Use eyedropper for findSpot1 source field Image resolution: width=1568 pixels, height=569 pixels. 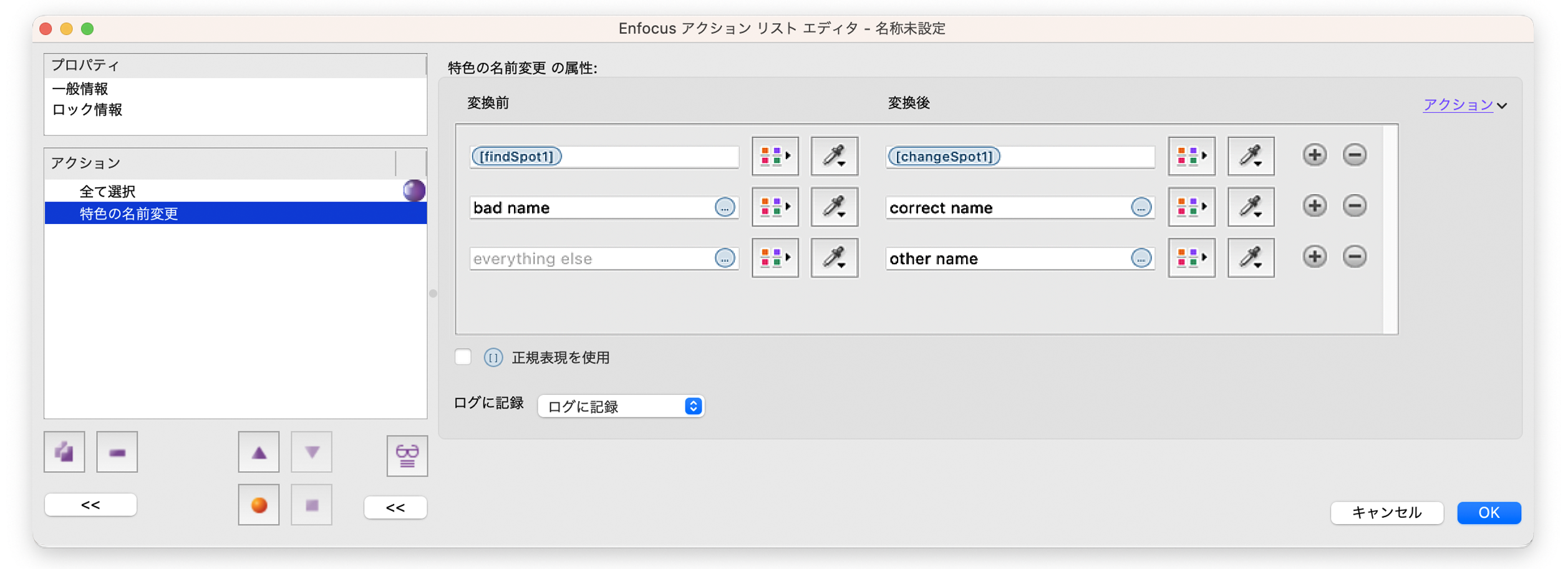tap(835, 156)
